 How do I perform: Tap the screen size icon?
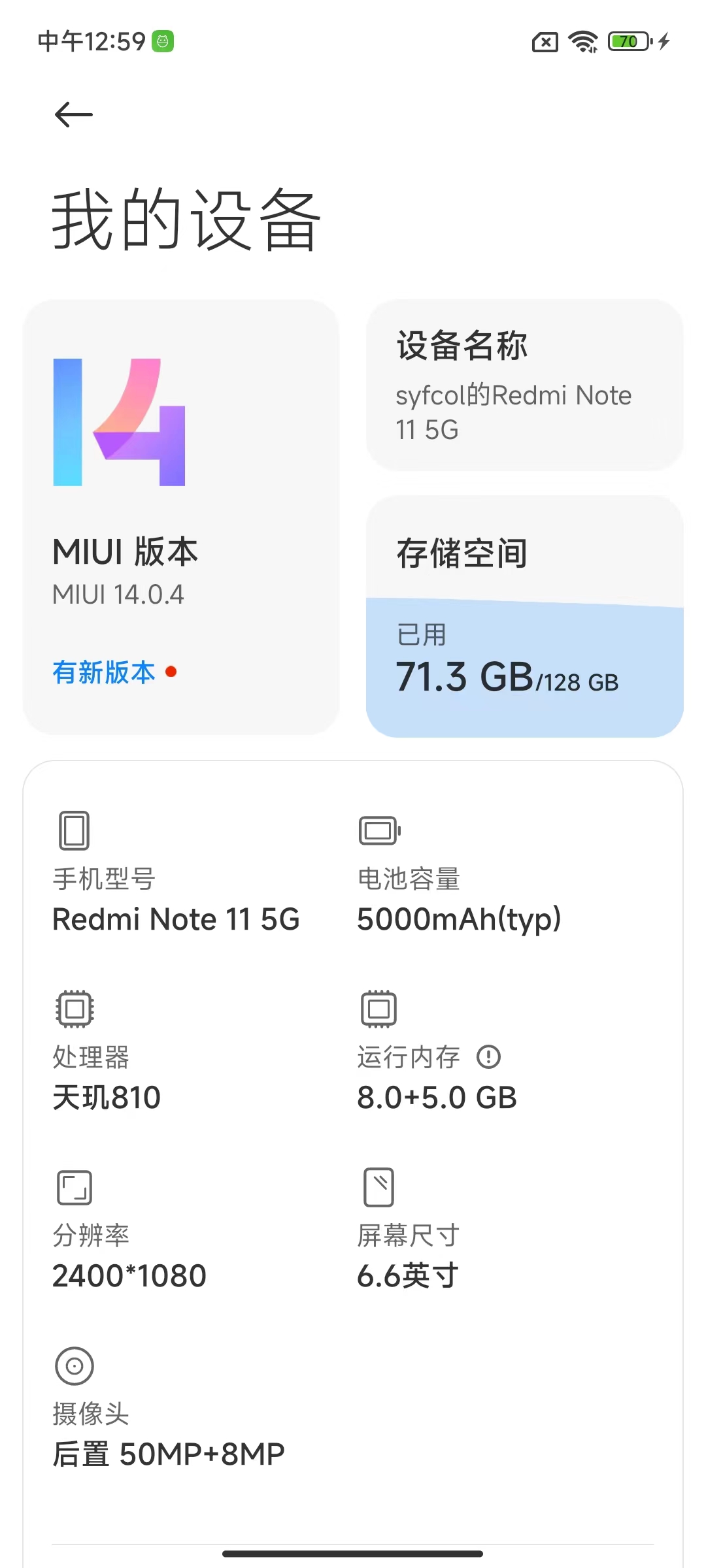click(378, 1187)
